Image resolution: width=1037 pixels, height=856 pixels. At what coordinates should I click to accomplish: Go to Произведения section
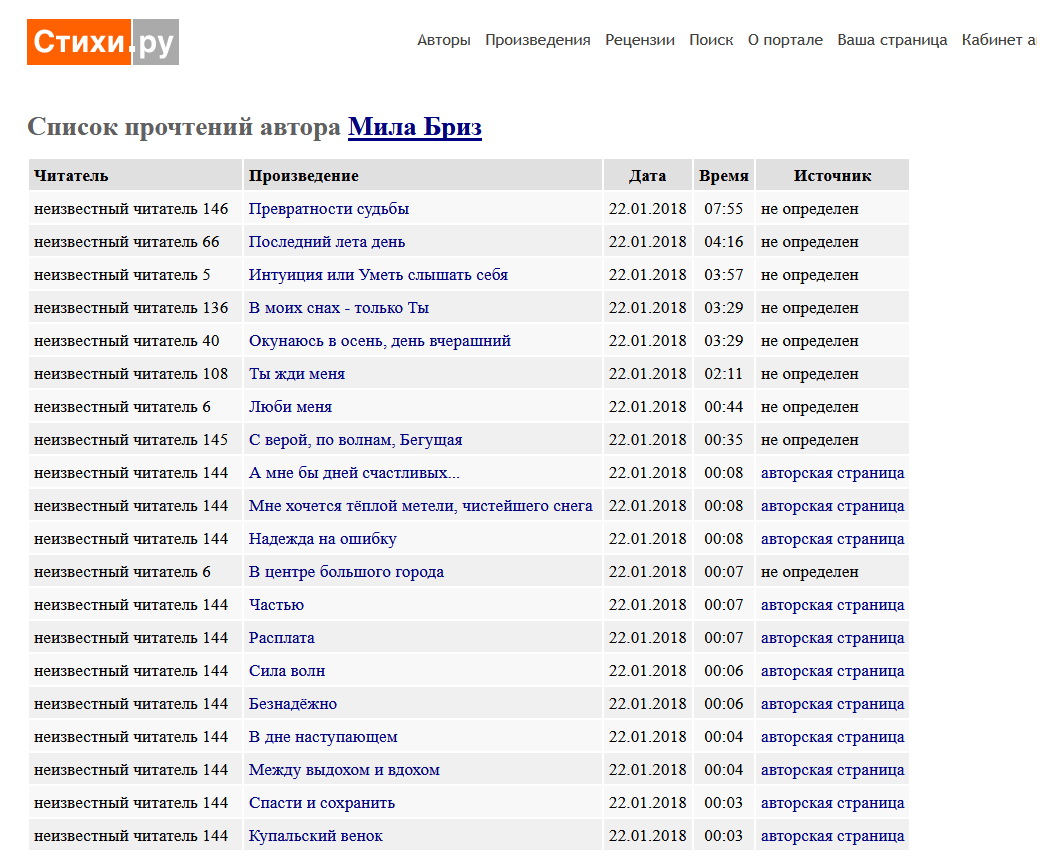pyautogui.click(x=537, y=40)
